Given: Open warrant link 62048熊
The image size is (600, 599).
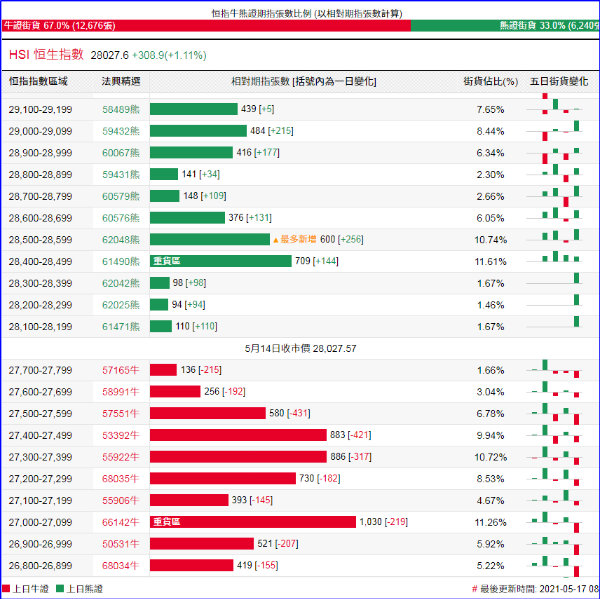Looking at the screenshot, I should (121, 240).
